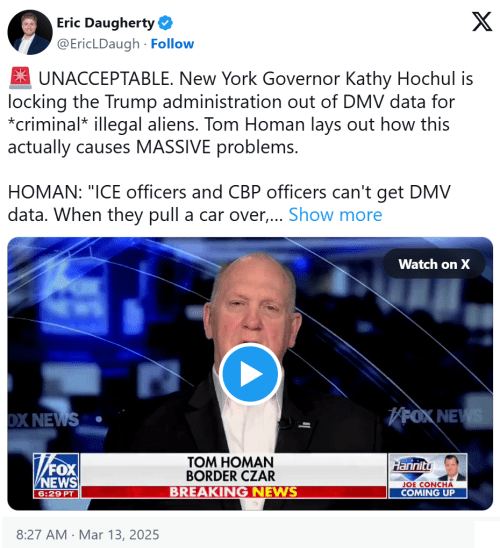The height and width of the screenshot is (548, 500).
Task: Click the Fox News watermark in video
Action: click(x=435, y=417)
